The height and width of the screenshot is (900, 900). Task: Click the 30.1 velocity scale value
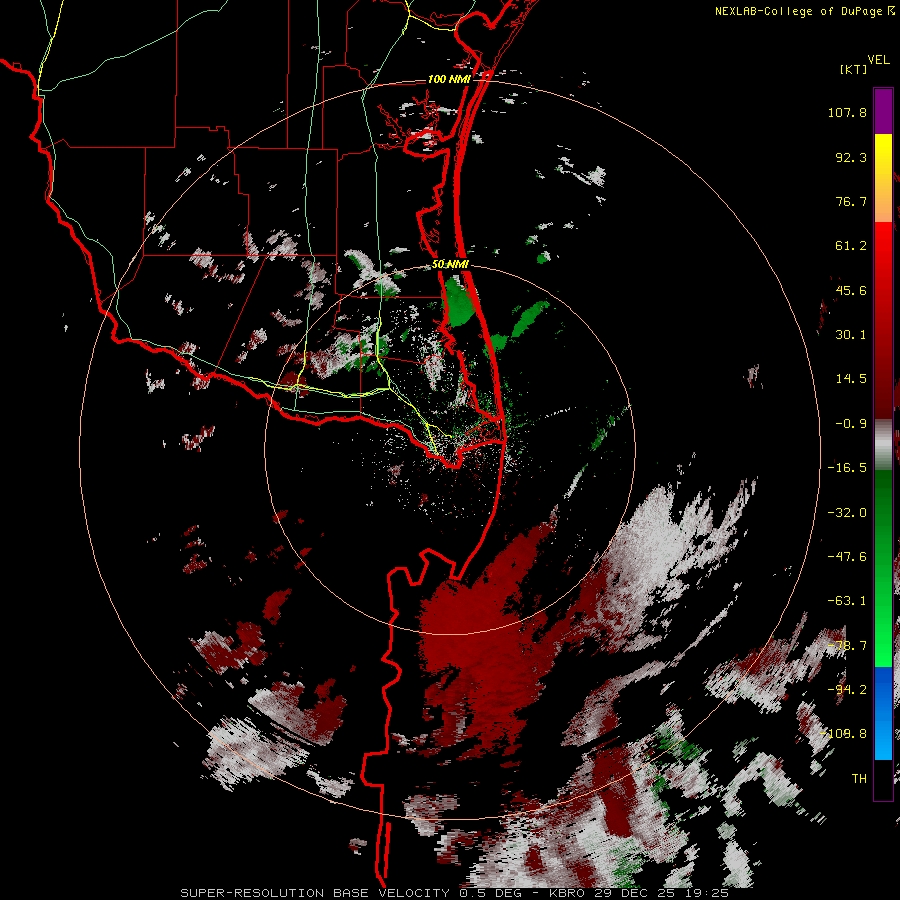851,335
